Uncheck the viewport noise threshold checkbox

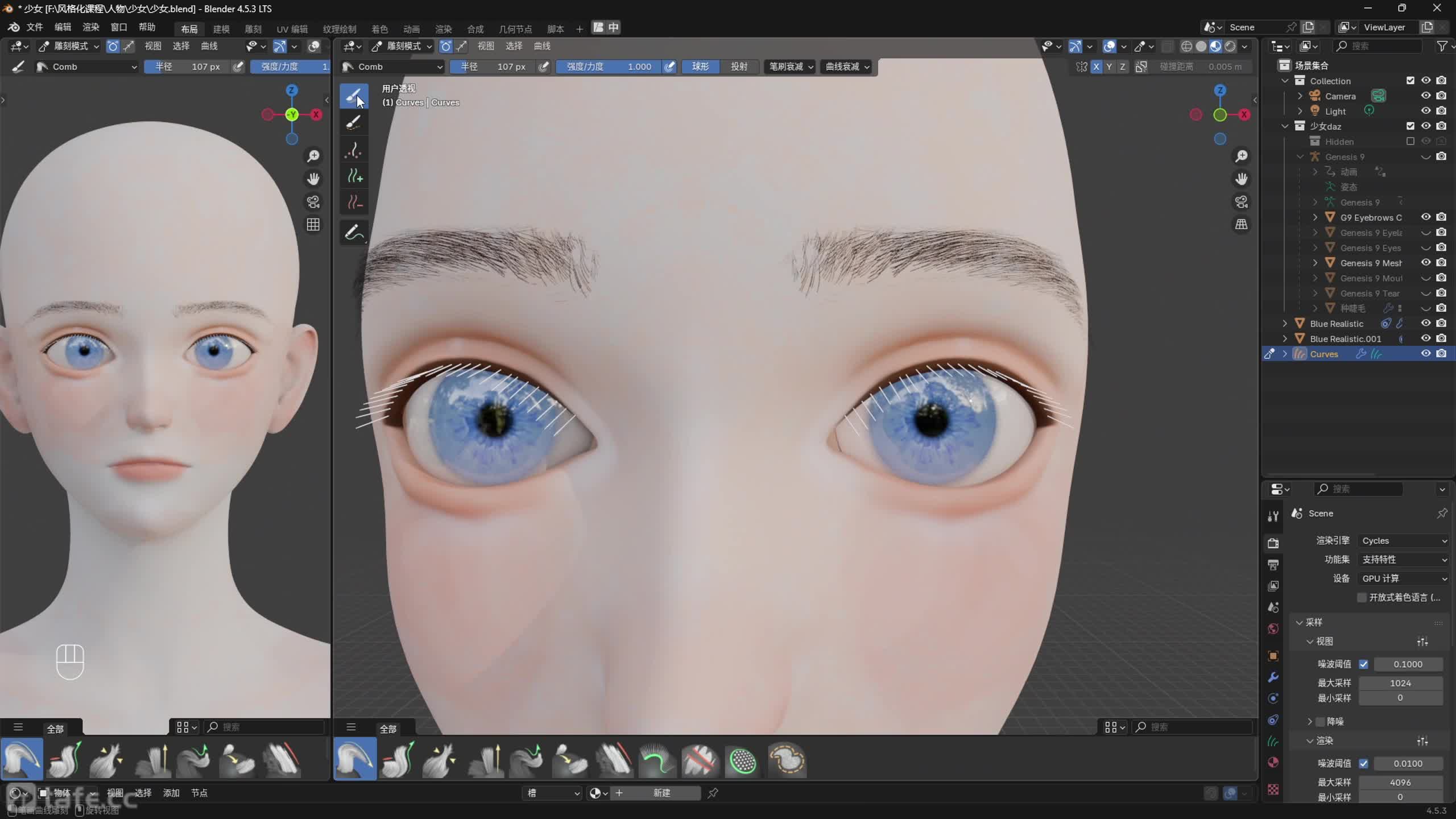point(1363,664)
